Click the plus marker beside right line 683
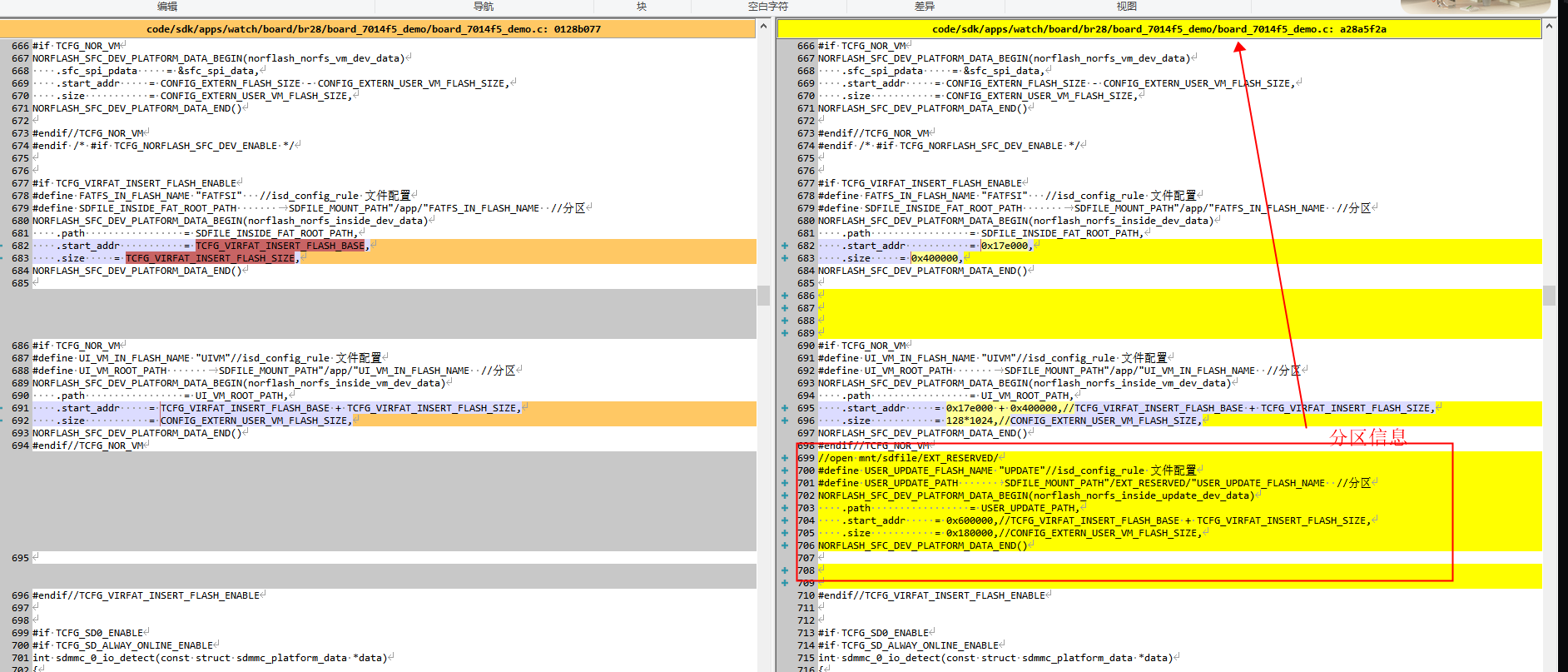Viewport: 1568px width, 672px height. click(x=785, y=258)
